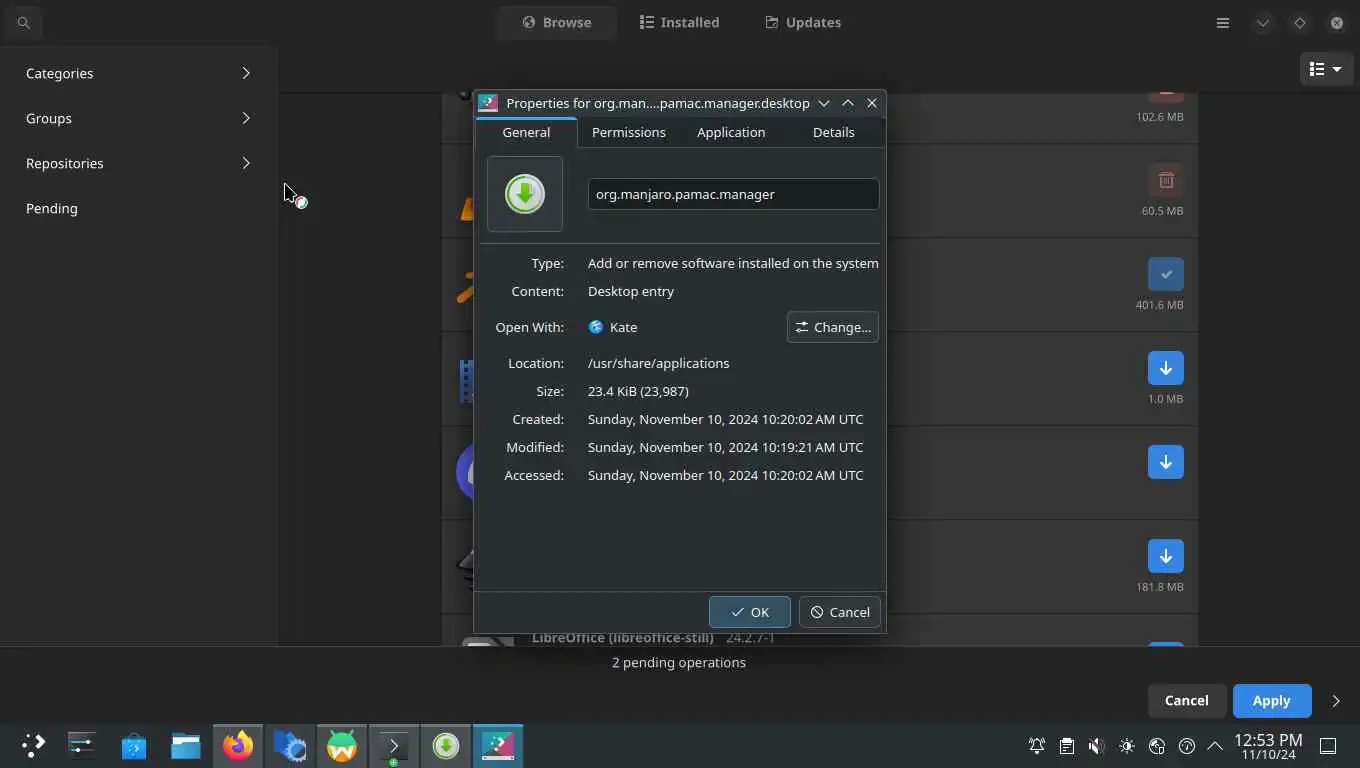Open Pamac hamburger menu
The height and width of the screenshot is (768, 1360).
[1222, 22]
